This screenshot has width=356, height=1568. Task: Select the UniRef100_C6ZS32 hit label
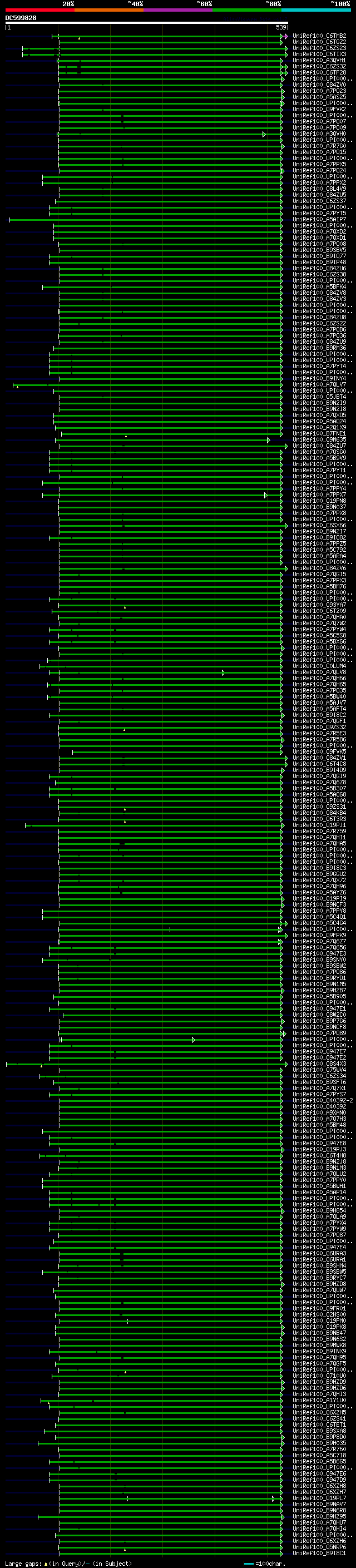pyautogui.click(x=319, y=66)
